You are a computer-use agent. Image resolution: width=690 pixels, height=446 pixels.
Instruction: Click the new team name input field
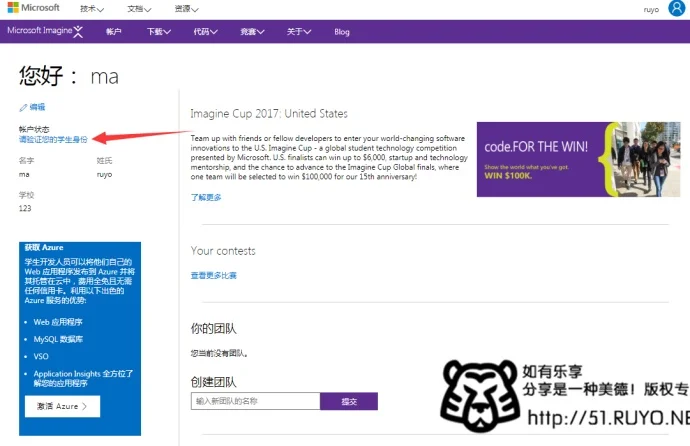click(x=255, y=401)
